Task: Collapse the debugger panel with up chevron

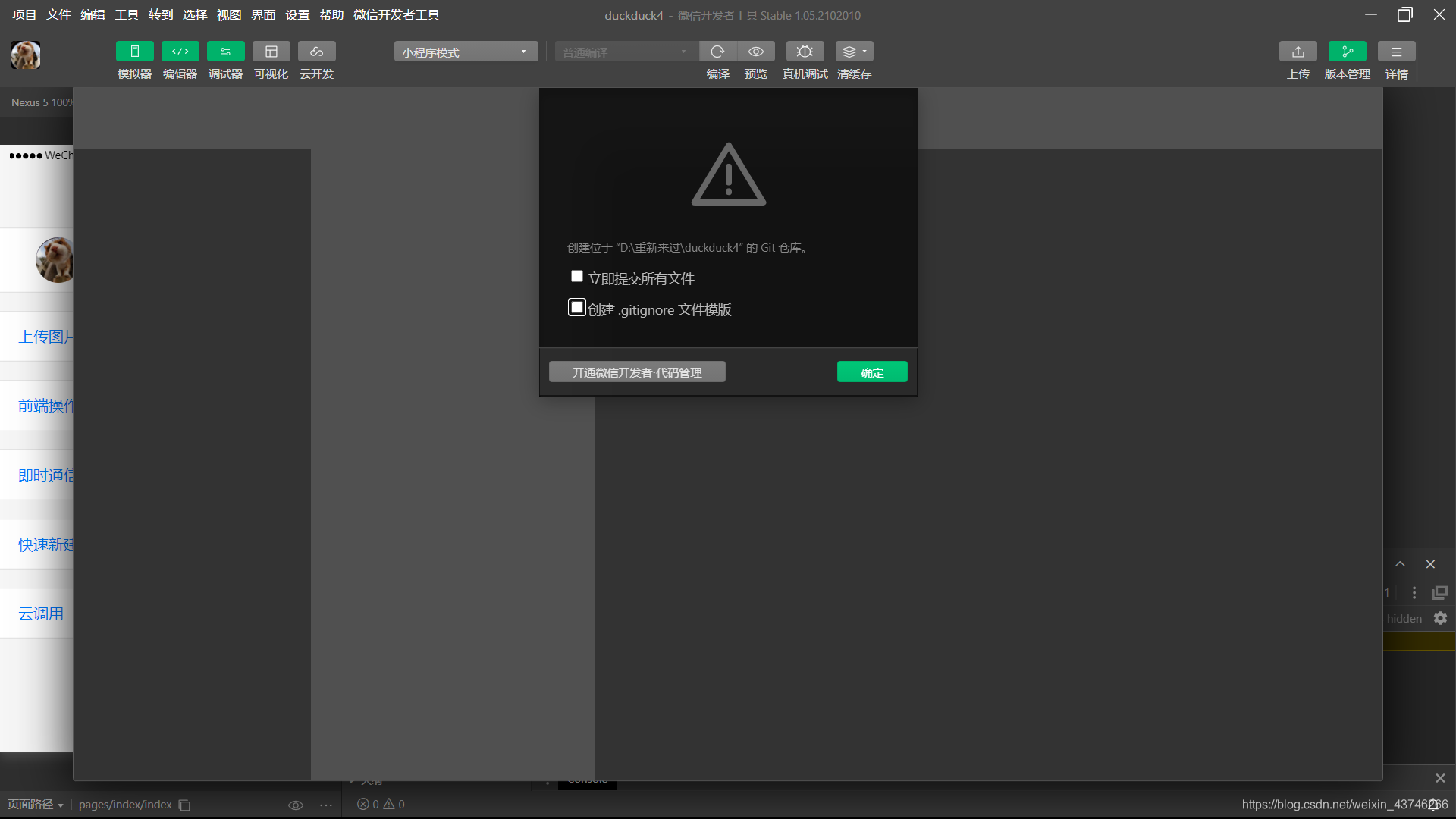Action: click(1401, 564)
